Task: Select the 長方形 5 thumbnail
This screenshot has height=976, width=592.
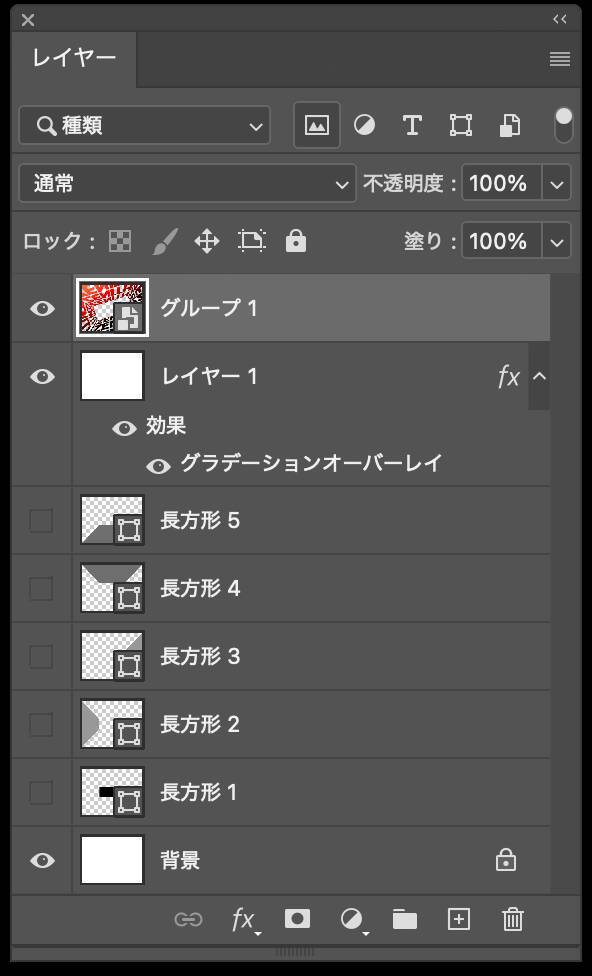Action: click(112, 520)
